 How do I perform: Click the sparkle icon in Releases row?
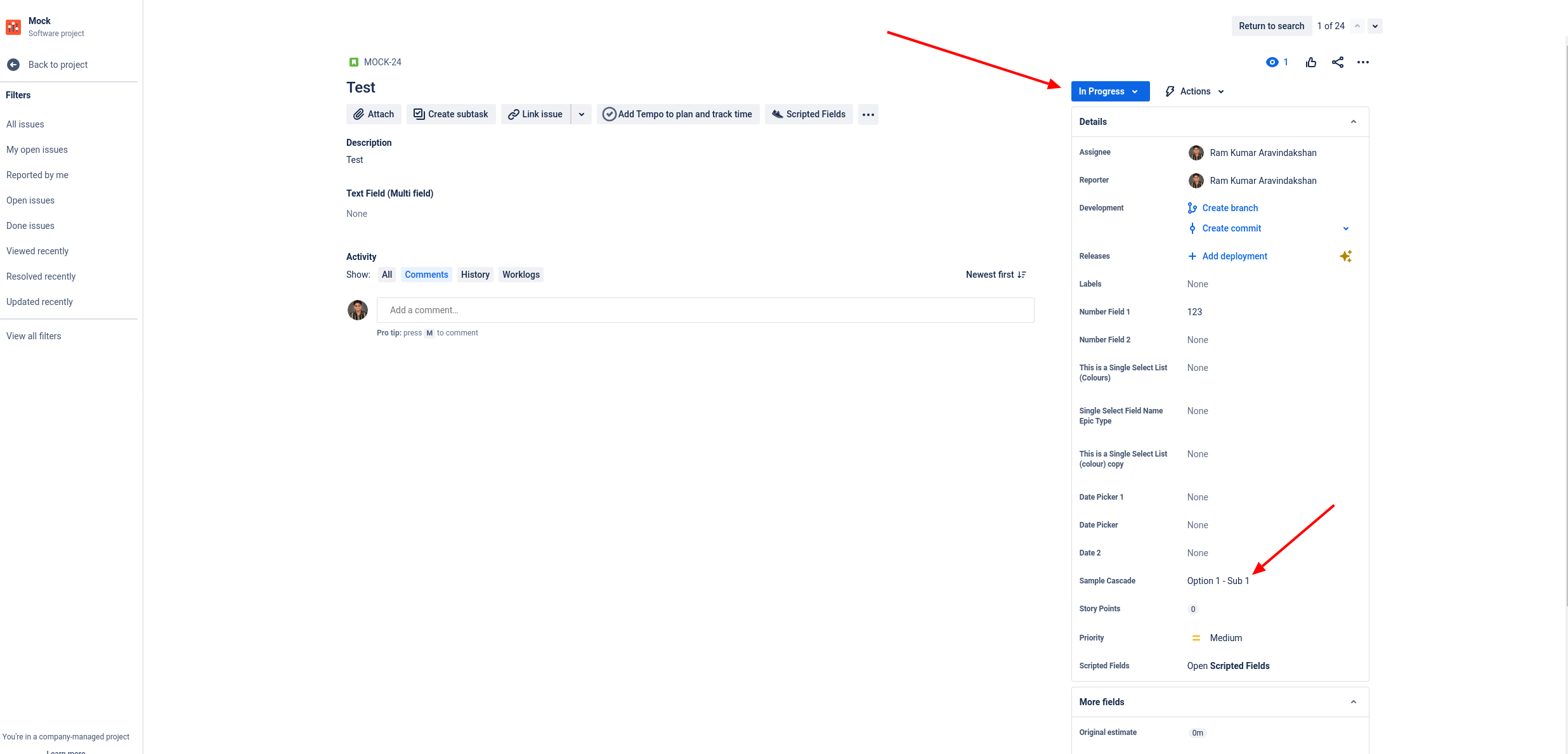pos(1345,256)
